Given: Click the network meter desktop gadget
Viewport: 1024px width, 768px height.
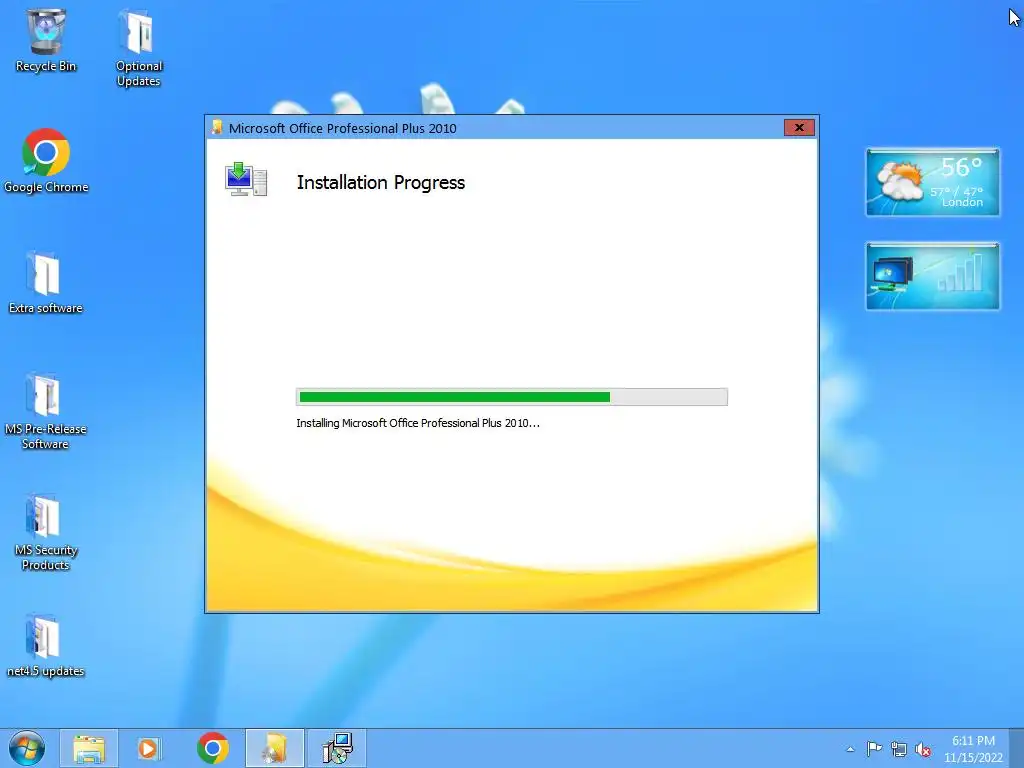Looking at the screenshot, I should (x=933, y=276).
